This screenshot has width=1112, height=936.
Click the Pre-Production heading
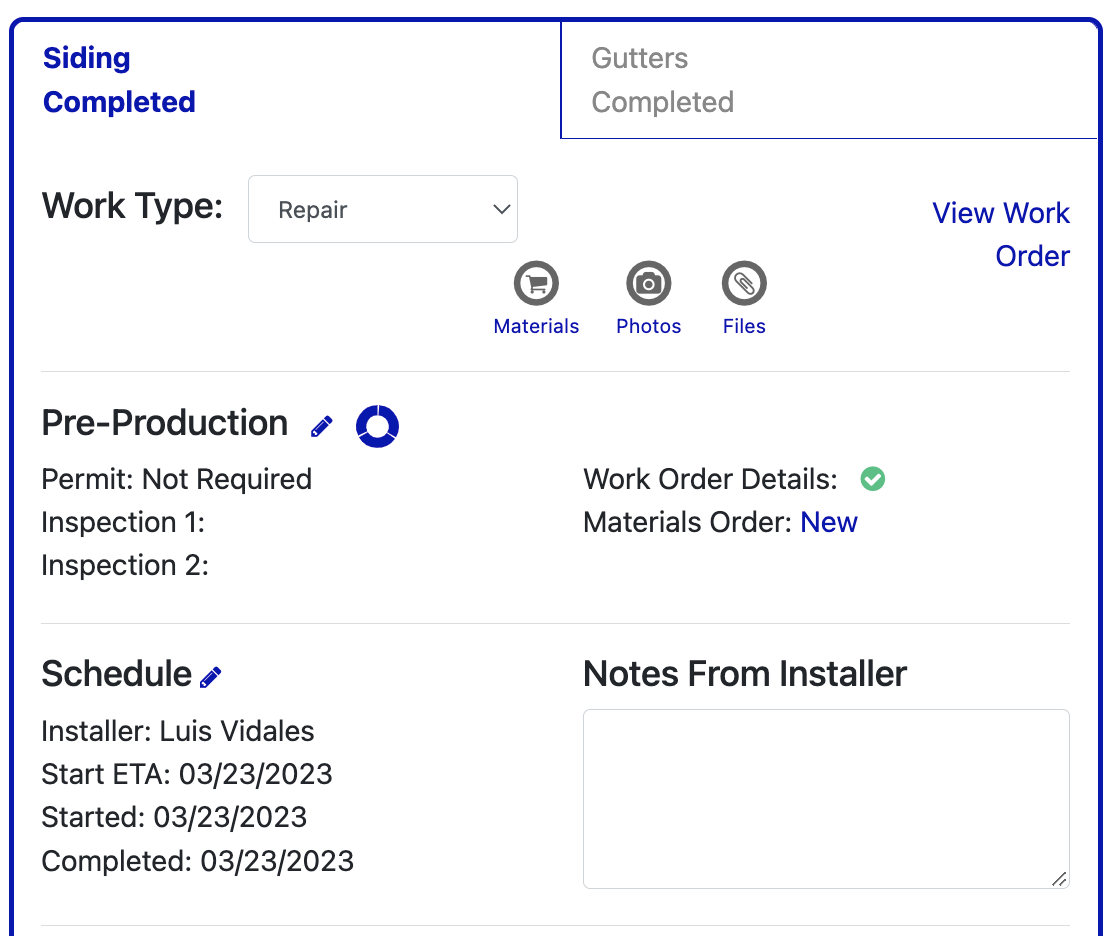tap(165, 423)
